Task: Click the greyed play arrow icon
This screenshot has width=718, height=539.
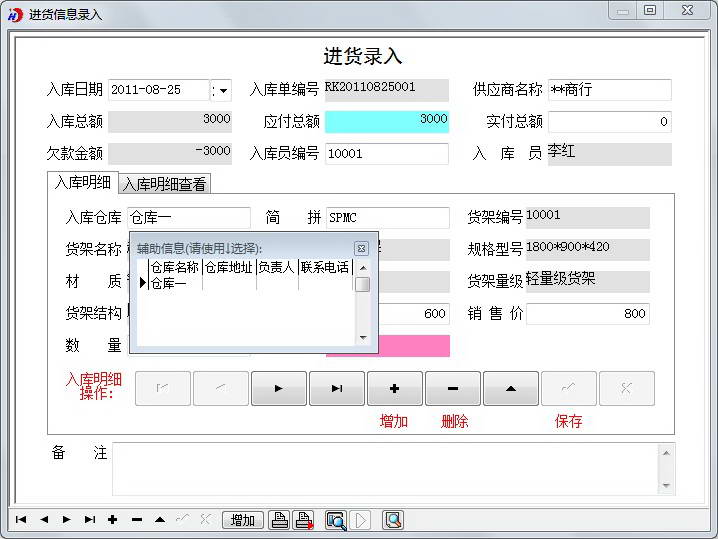Action: [x=361, y=520]
